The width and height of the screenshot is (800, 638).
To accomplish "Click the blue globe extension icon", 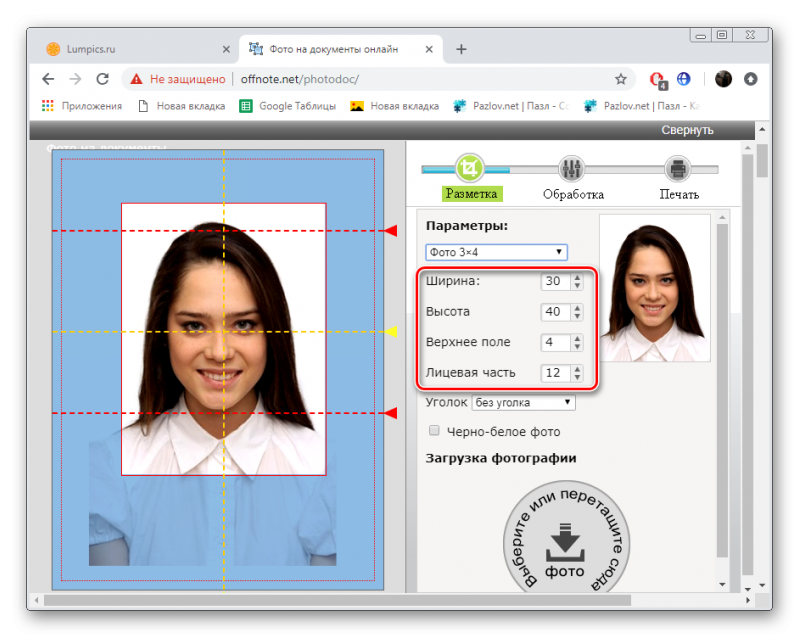I will [x=683, y=79].
